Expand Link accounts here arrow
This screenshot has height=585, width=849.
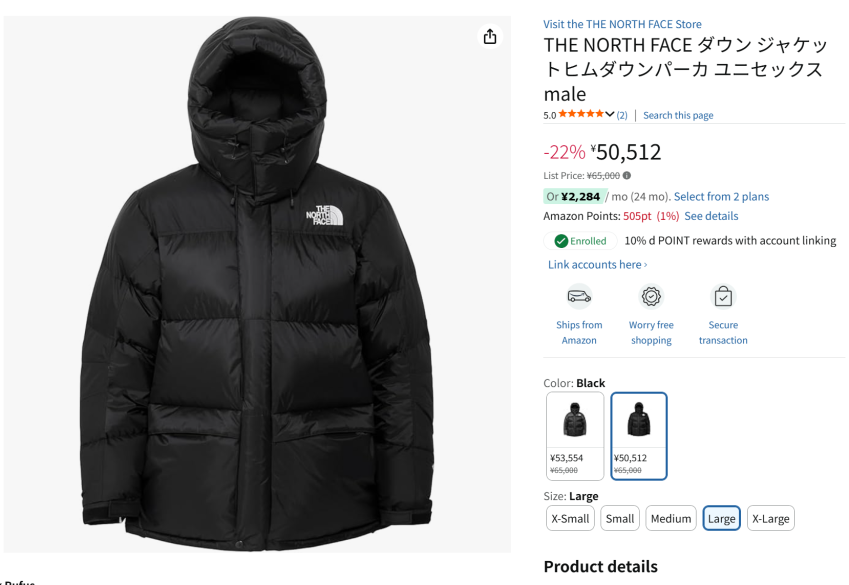coord(646,265)
